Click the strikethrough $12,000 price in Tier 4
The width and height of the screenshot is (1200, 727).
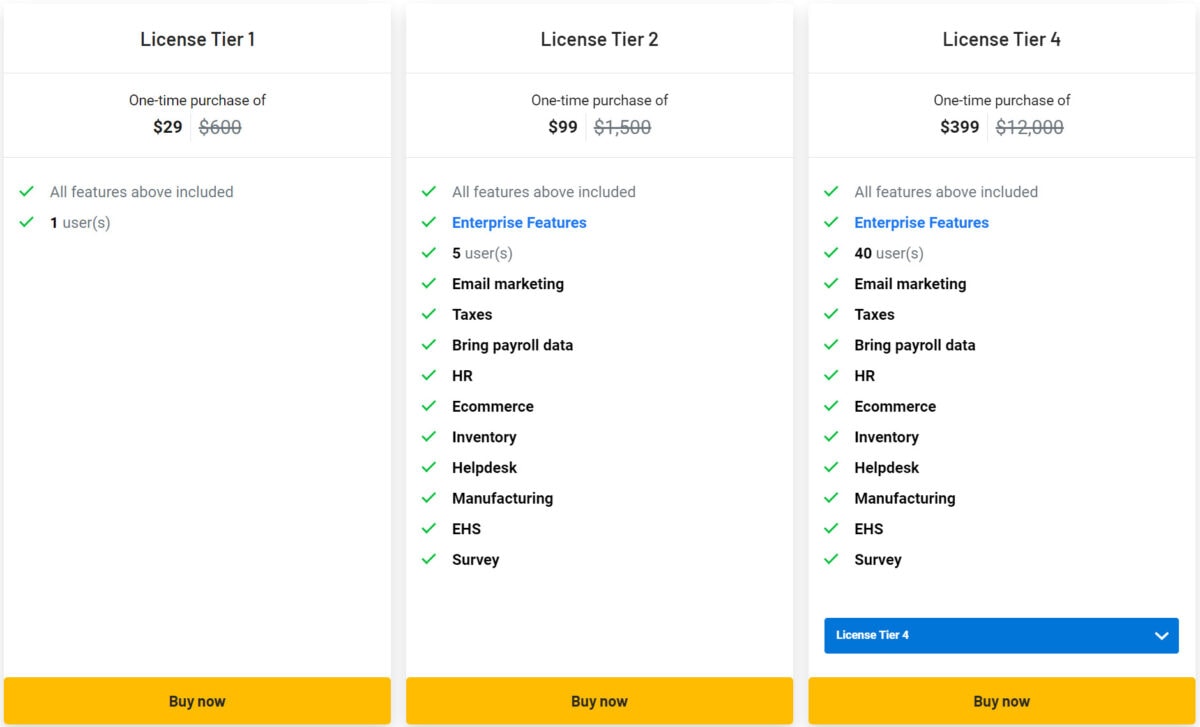[x=1029, y=127]
